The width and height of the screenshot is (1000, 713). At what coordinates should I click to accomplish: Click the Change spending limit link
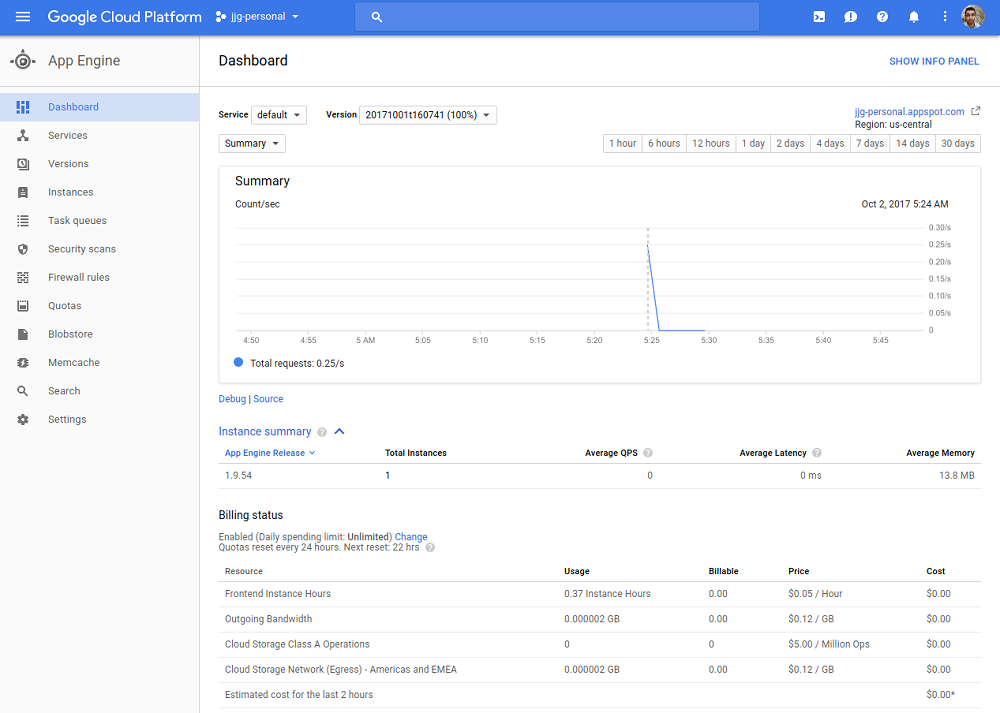(x=411, y=536)
